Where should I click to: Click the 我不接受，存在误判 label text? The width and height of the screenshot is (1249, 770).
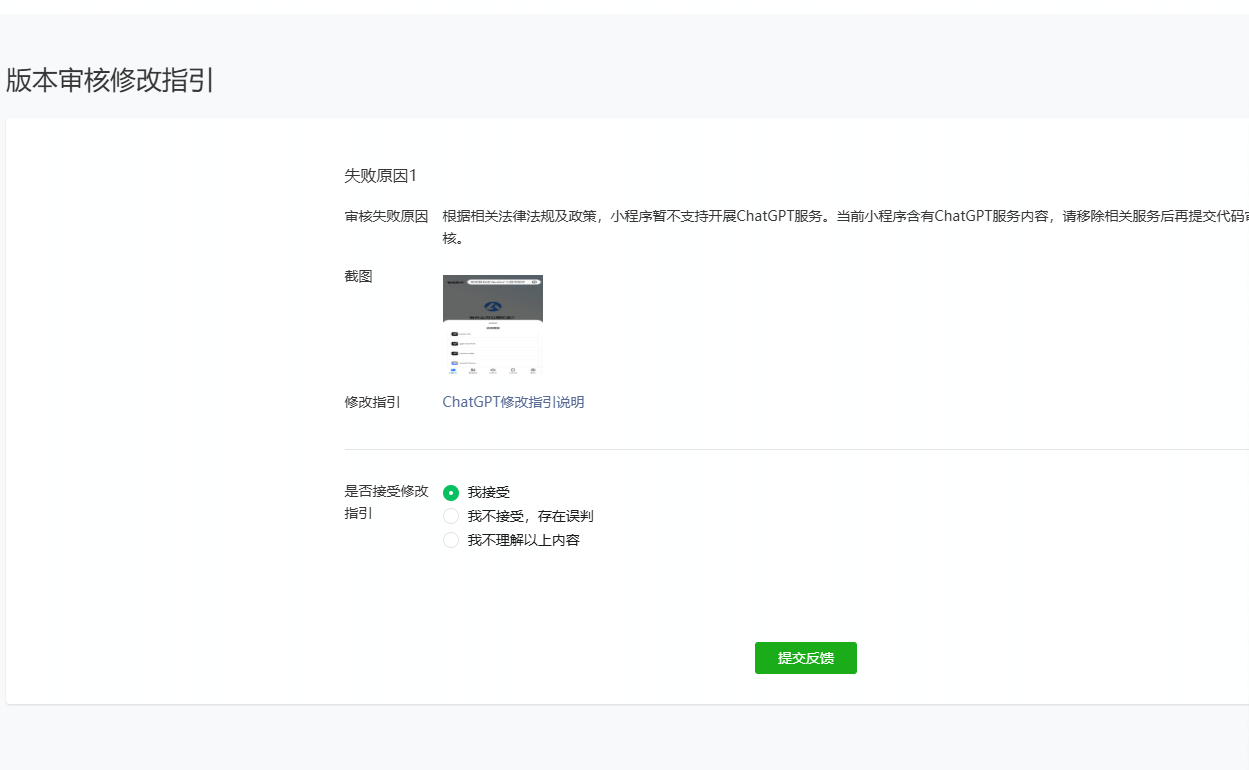530,516
